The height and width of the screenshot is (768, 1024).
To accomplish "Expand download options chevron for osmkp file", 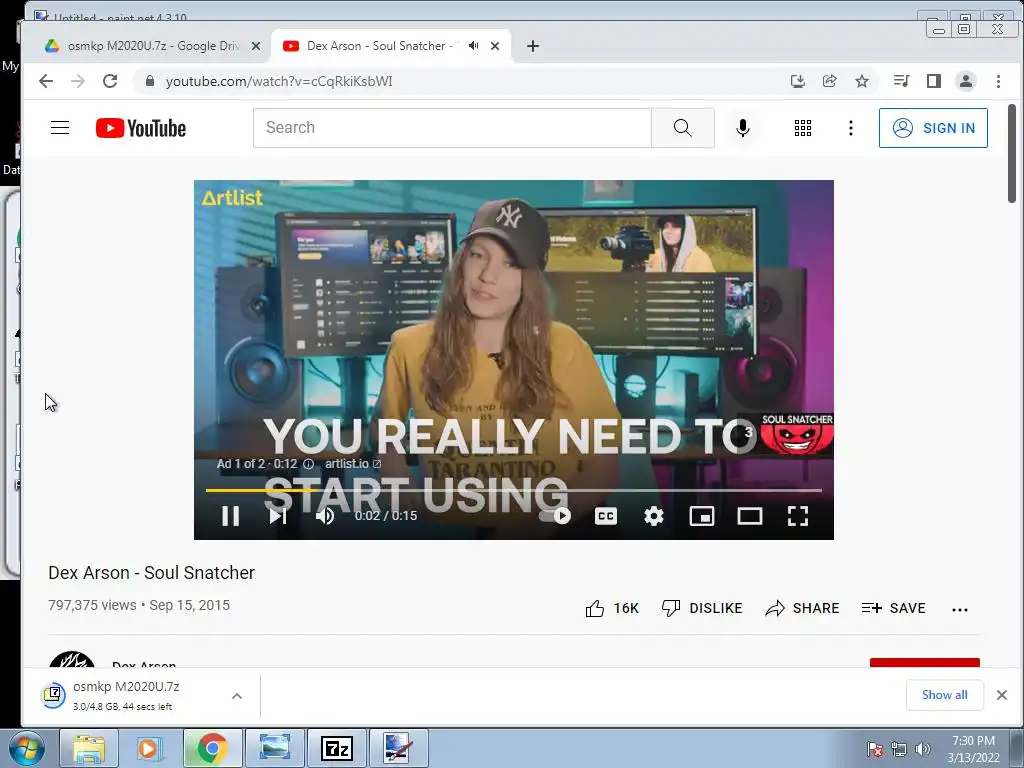I will 237,696.
